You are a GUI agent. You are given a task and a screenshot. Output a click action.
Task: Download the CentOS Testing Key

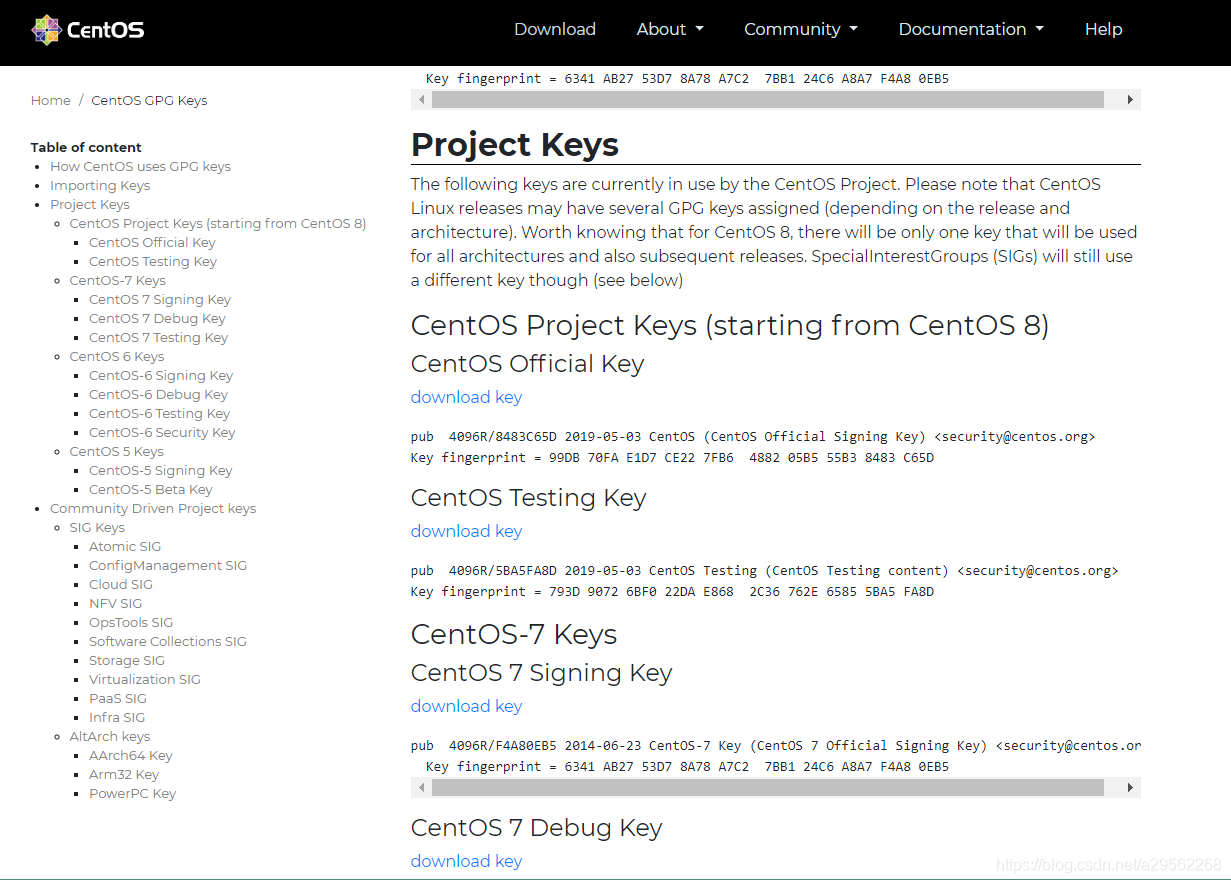pos(466,531)
